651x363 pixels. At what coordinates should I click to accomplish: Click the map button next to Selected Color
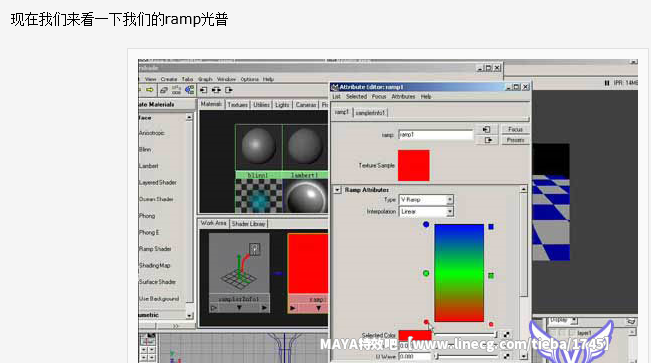tap(507, 334)
